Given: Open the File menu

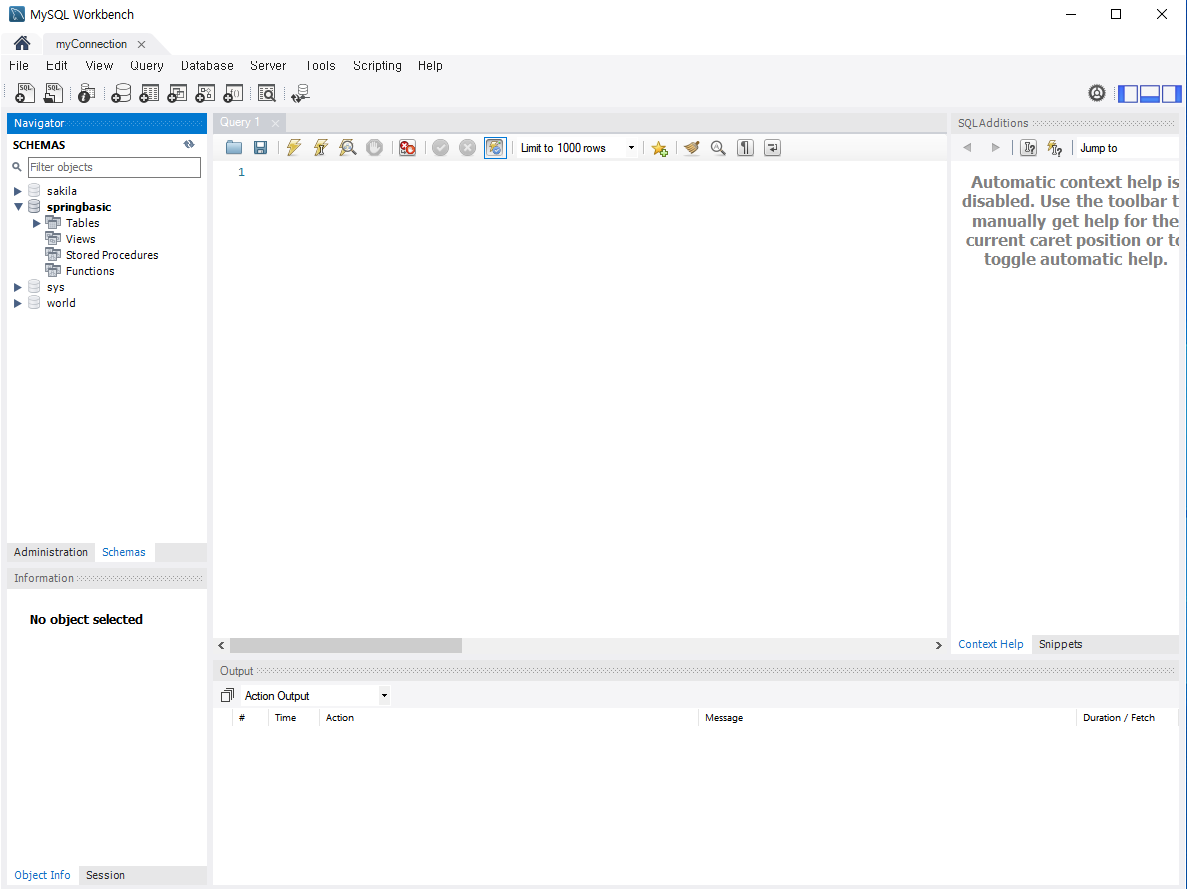Looking at the screenshot, I should coord(19,66).
